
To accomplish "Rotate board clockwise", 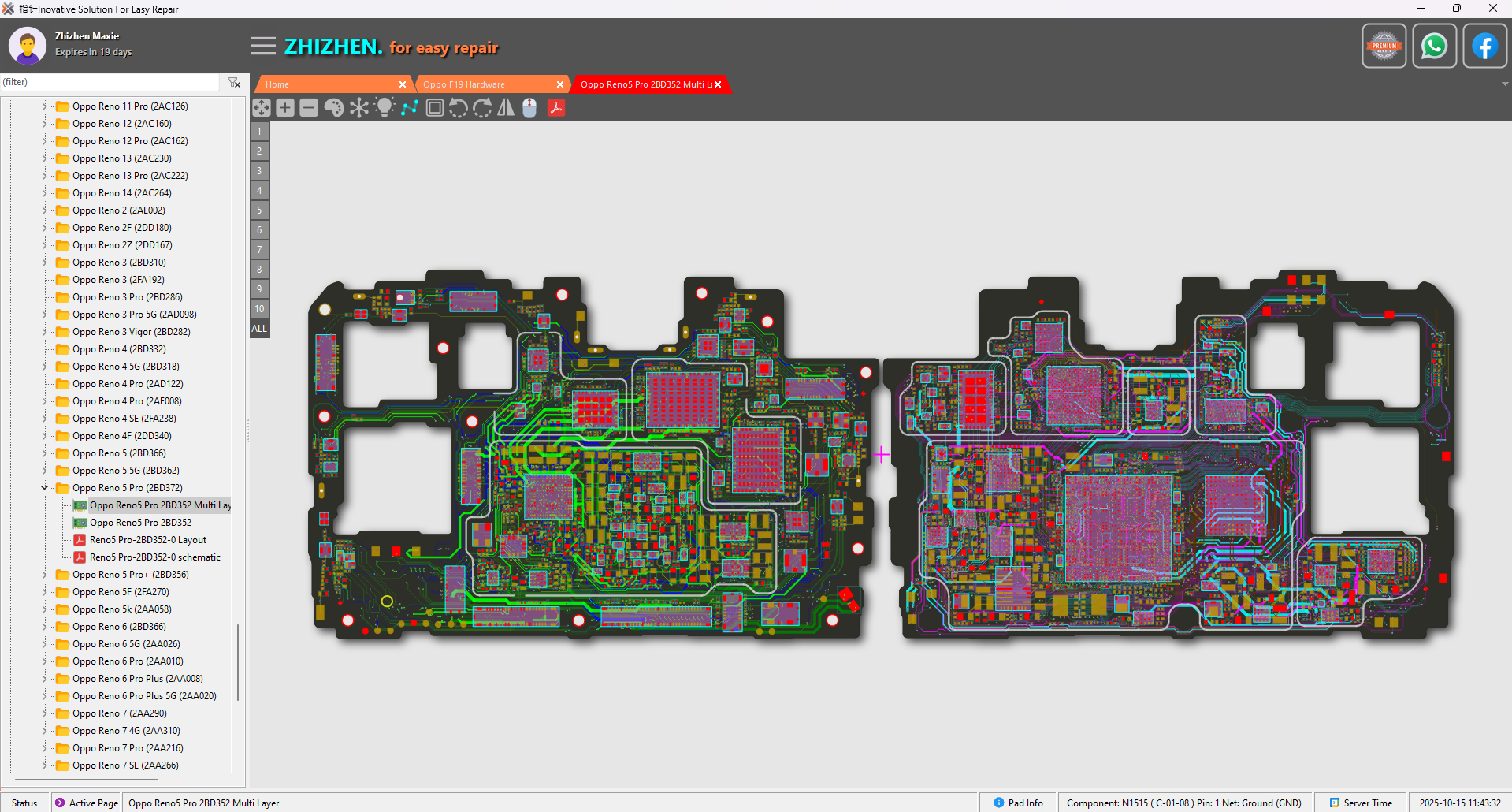I will 482,108.
